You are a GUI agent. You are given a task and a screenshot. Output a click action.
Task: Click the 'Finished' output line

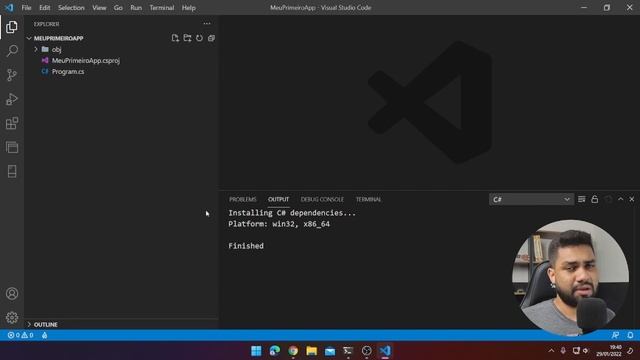coord(246,246)
